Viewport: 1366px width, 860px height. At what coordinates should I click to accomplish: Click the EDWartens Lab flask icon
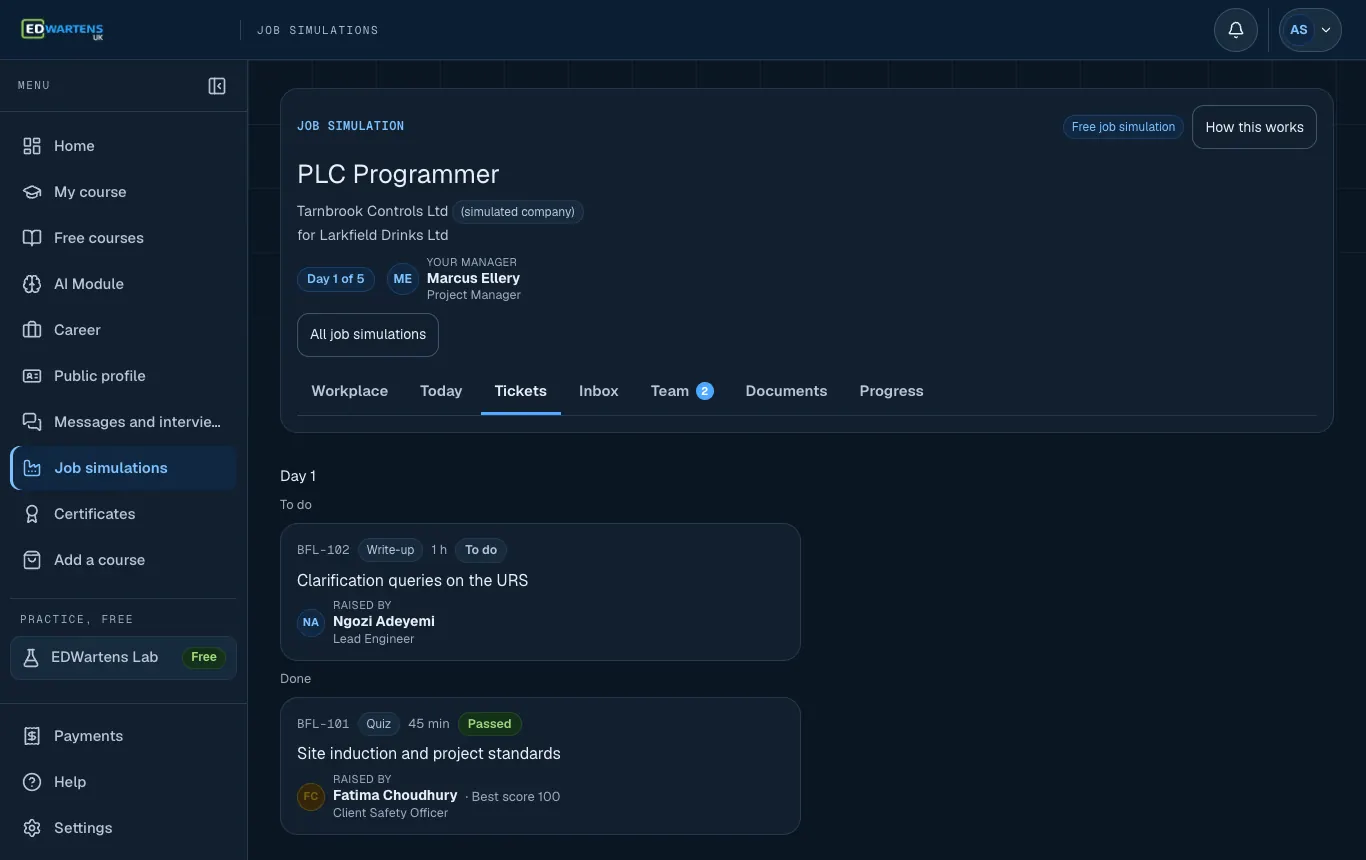31,657
